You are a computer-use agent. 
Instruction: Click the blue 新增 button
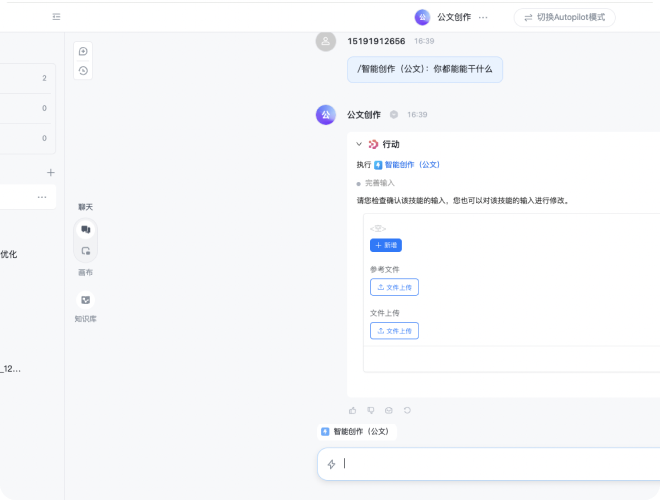(x=385, y=245)
